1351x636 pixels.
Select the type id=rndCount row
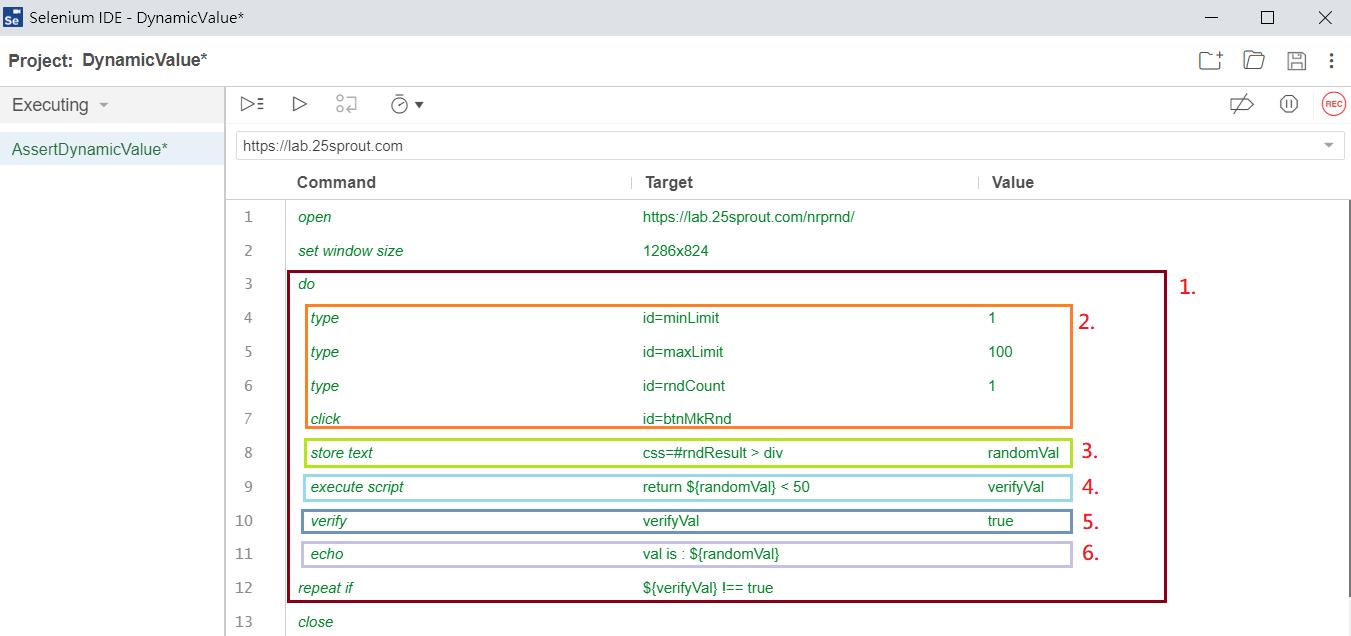[788, 386]
